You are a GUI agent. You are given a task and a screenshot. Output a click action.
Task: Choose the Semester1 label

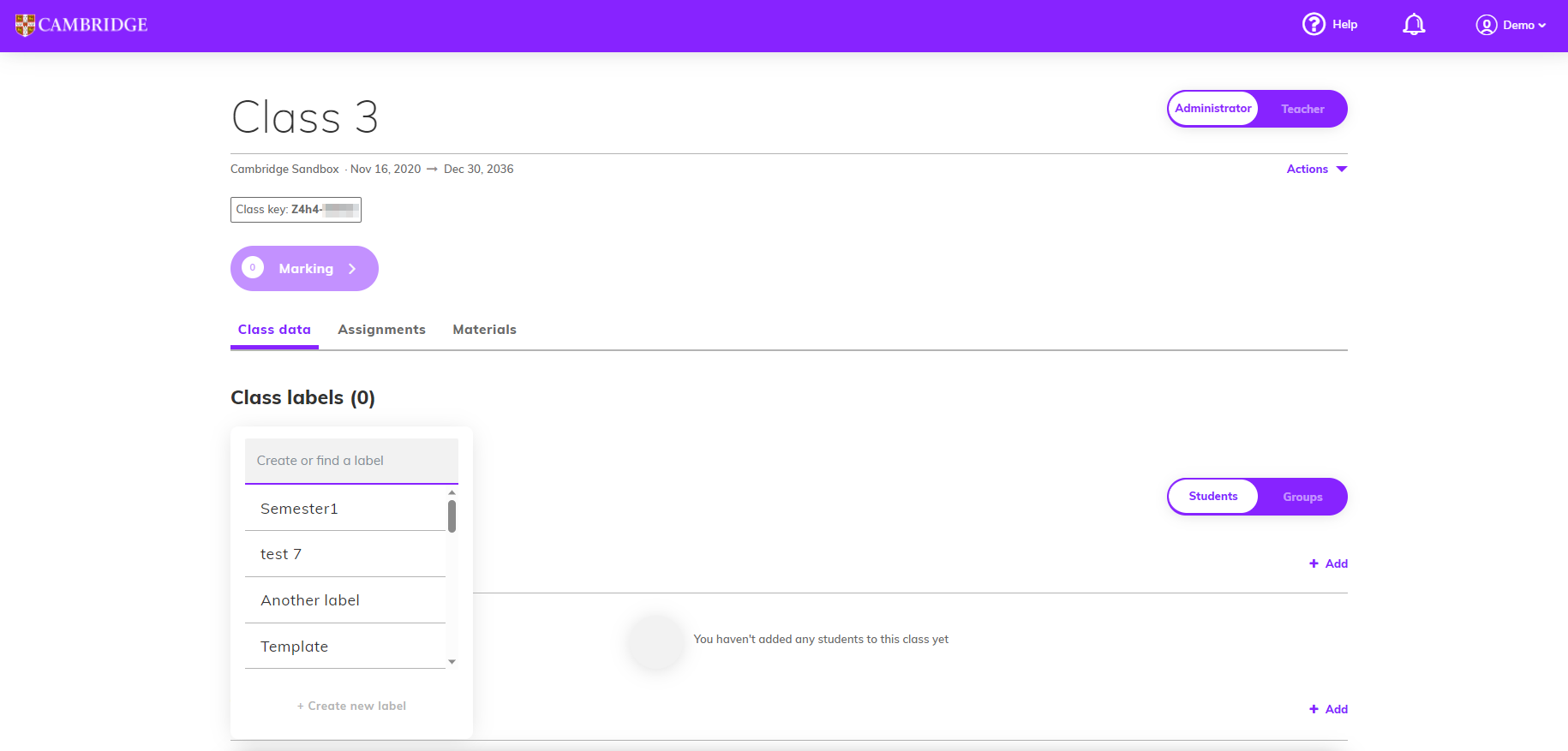(x=345, y=509)
